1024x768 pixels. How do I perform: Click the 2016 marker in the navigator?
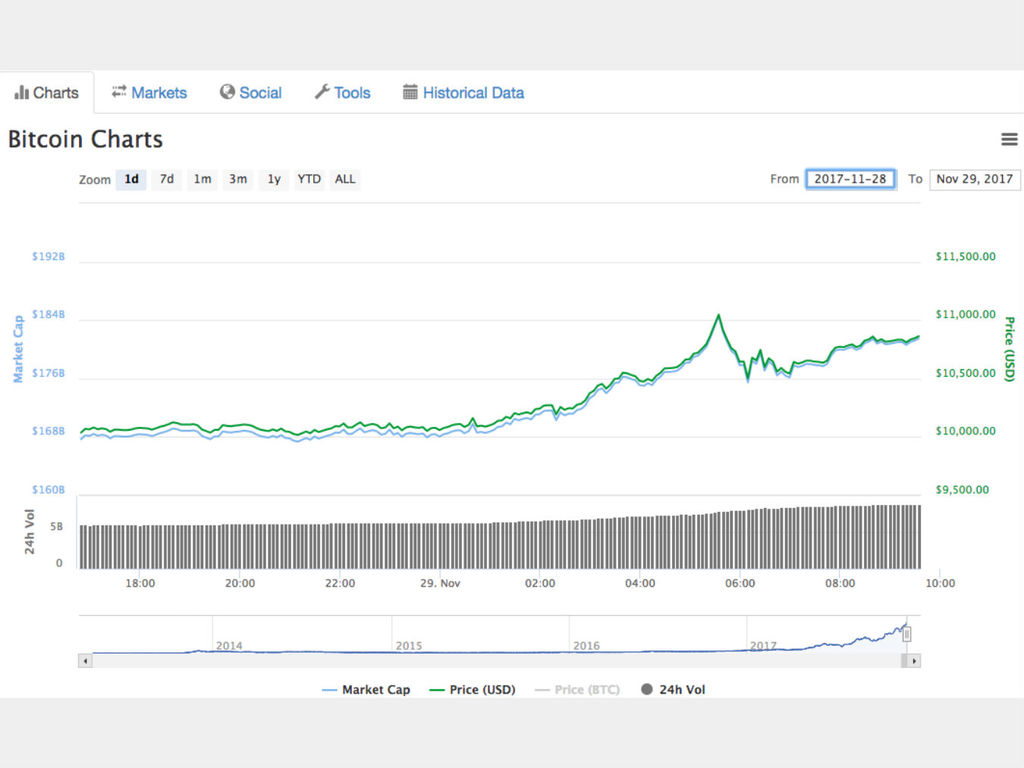coord(586,645)
